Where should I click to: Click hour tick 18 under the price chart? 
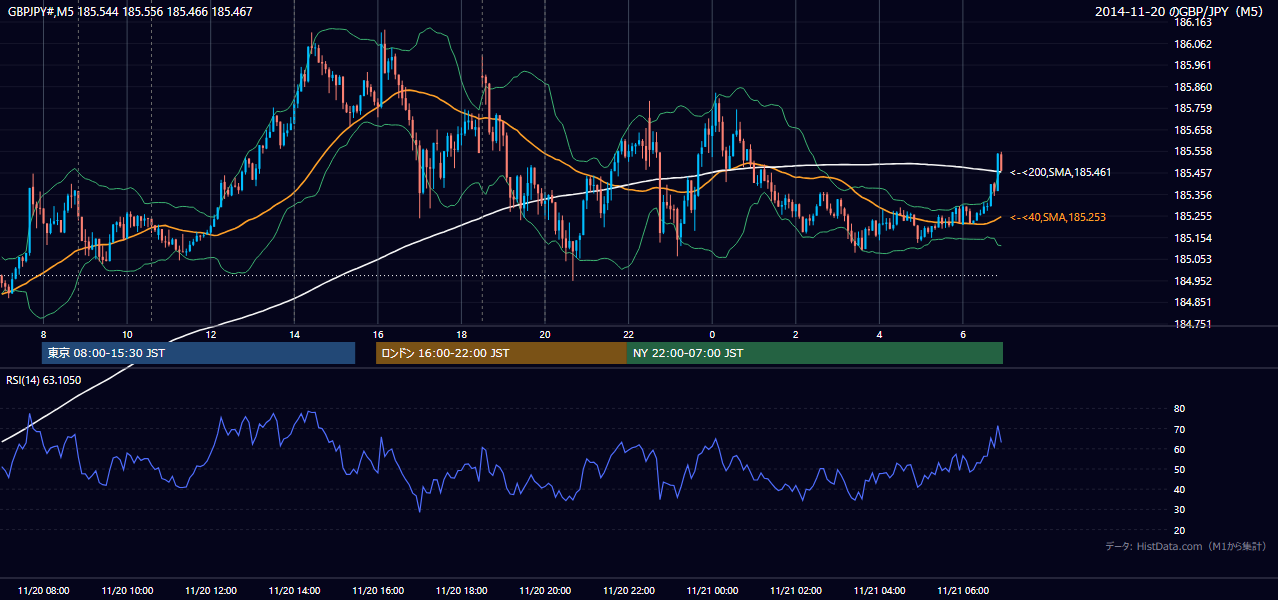461,334
